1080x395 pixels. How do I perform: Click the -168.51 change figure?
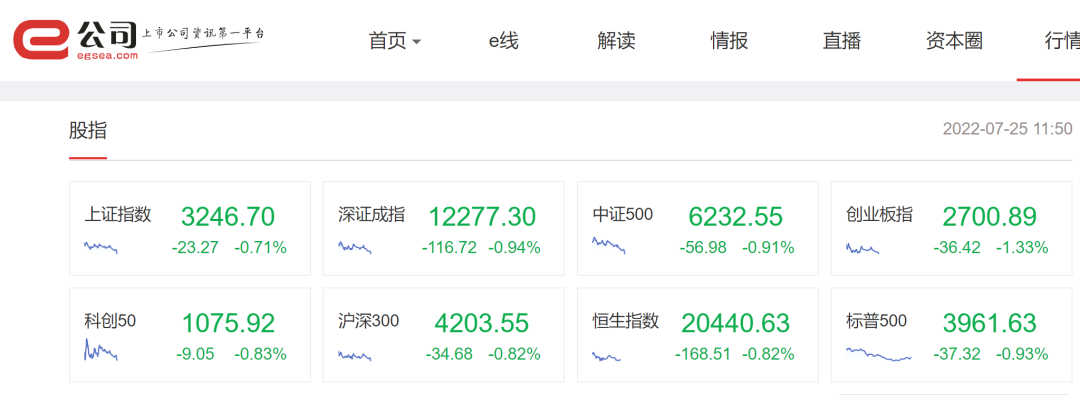pos(703,354)
